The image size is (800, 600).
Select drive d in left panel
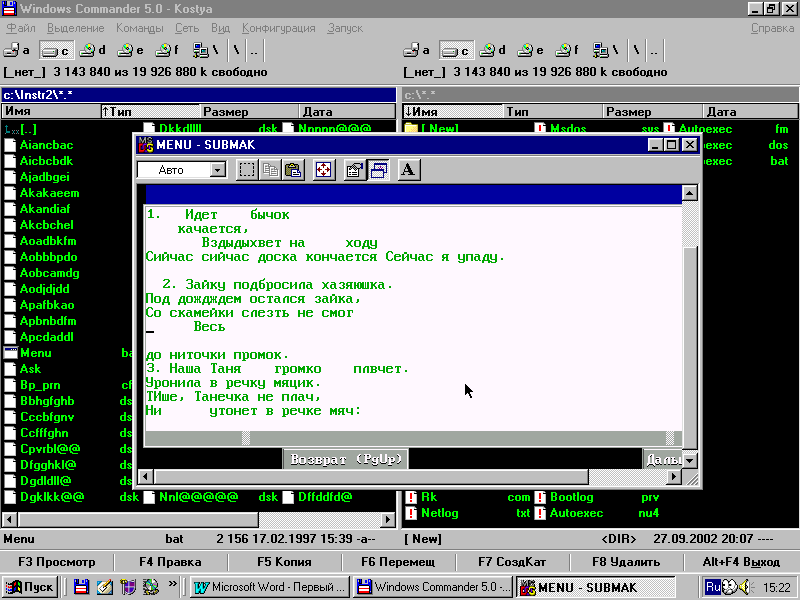point(93,50)
